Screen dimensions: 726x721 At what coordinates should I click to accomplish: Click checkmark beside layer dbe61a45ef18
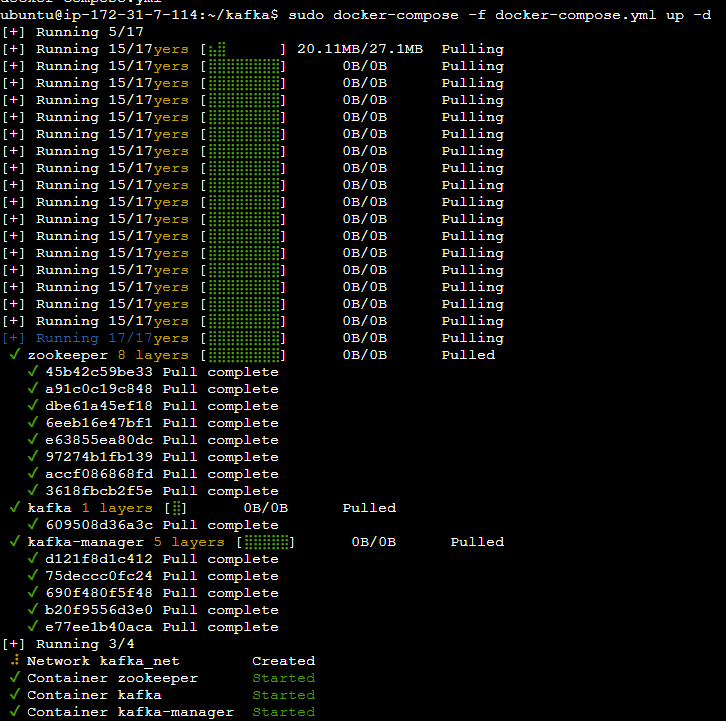32,406
